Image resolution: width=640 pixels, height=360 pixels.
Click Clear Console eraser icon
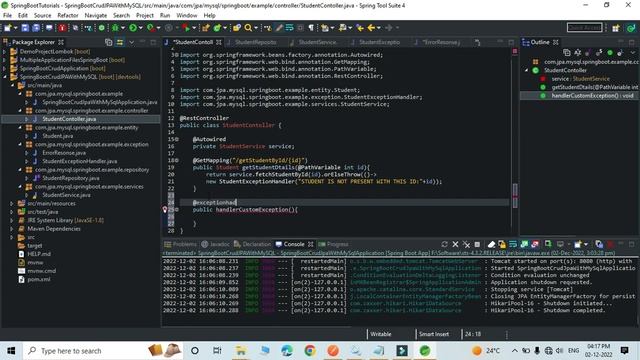(x=491, y=244)
